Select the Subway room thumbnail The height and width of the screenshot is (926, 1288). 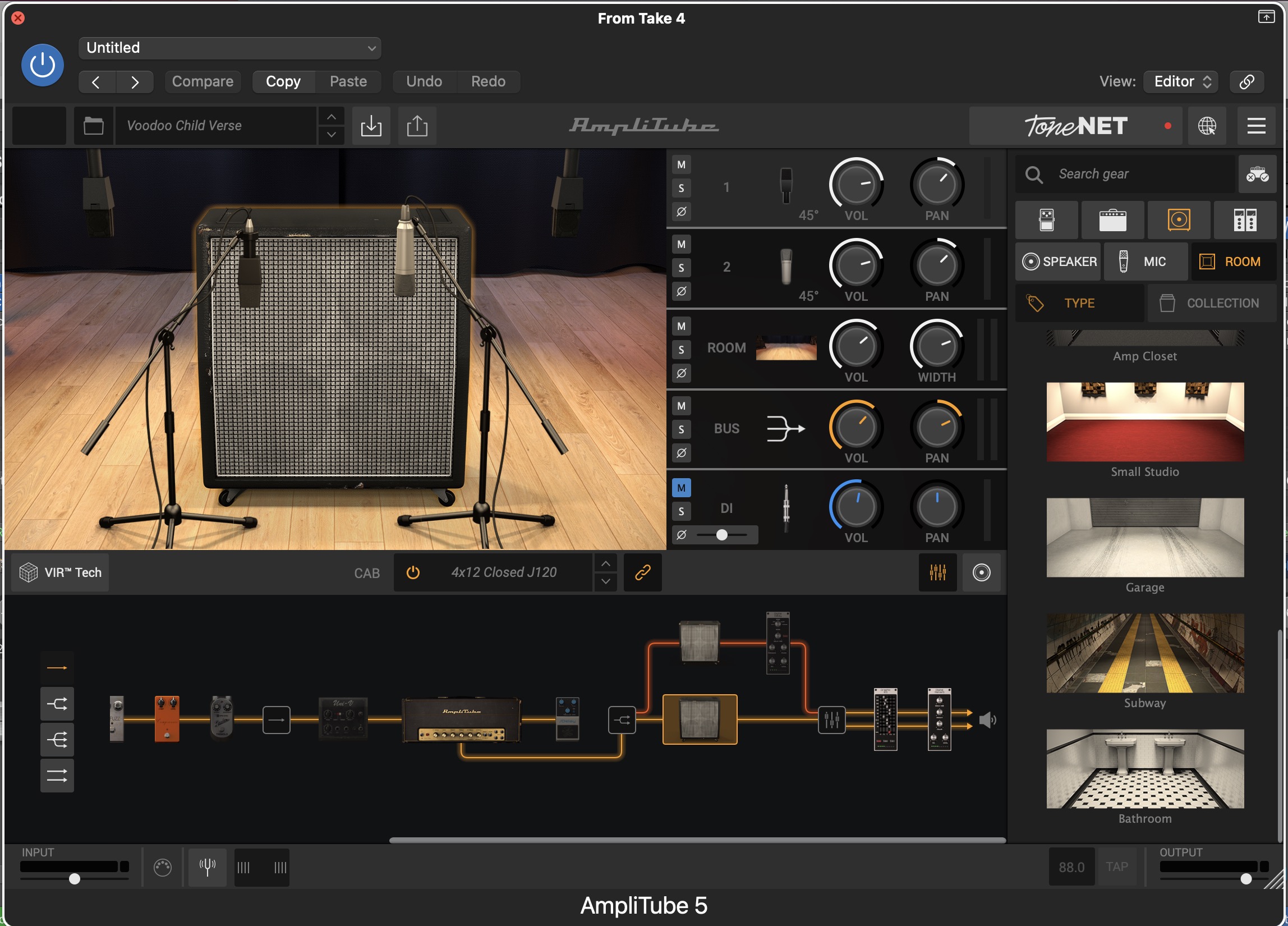tap(1145, 653)
